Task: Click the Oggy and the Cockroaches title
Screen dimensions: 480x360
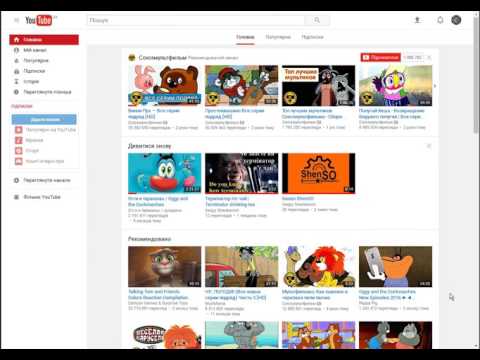Action: (x=158, y=201)
